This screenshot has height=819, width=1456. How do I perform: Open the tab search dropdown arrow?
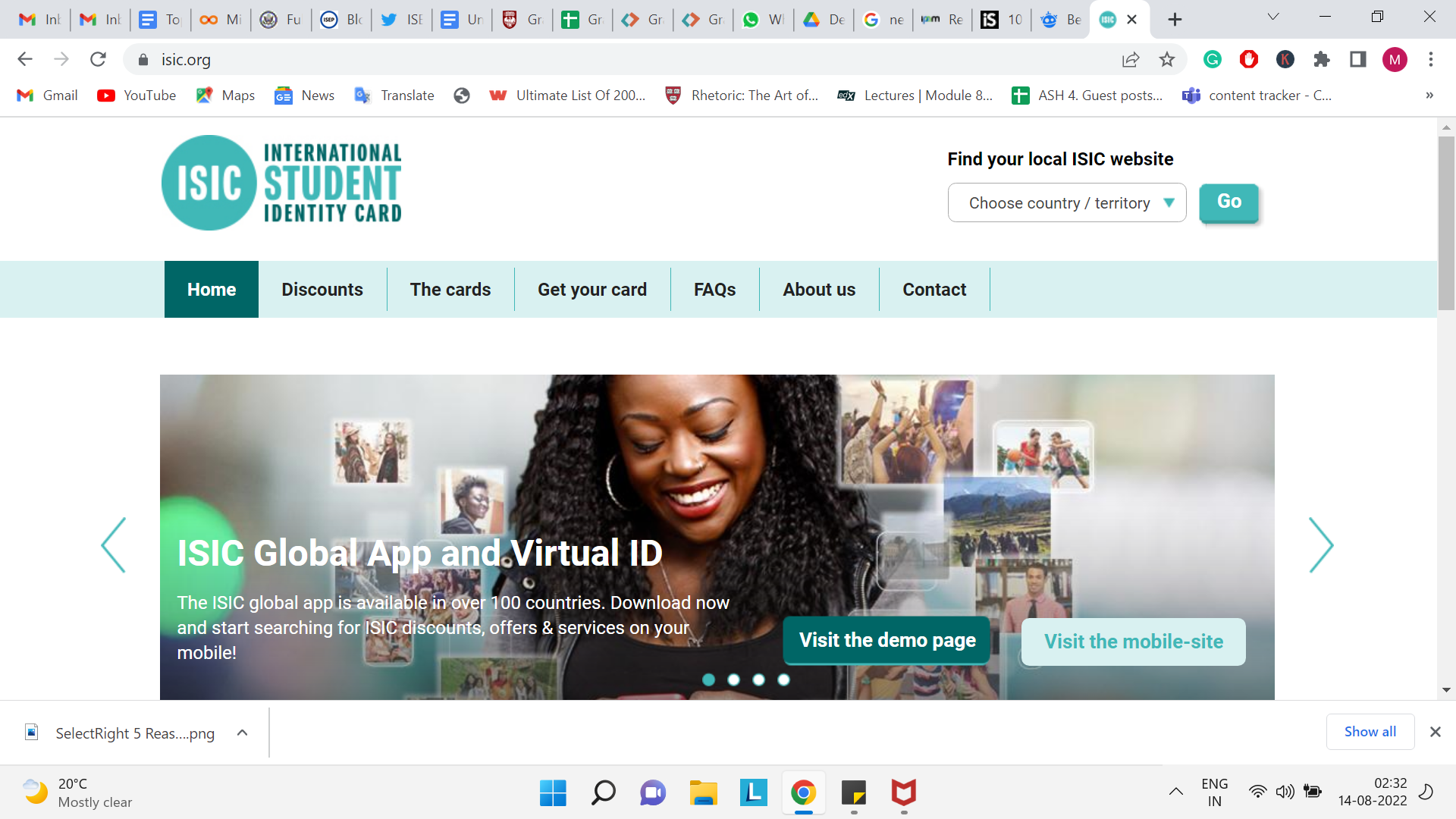tap(1273, 17)
